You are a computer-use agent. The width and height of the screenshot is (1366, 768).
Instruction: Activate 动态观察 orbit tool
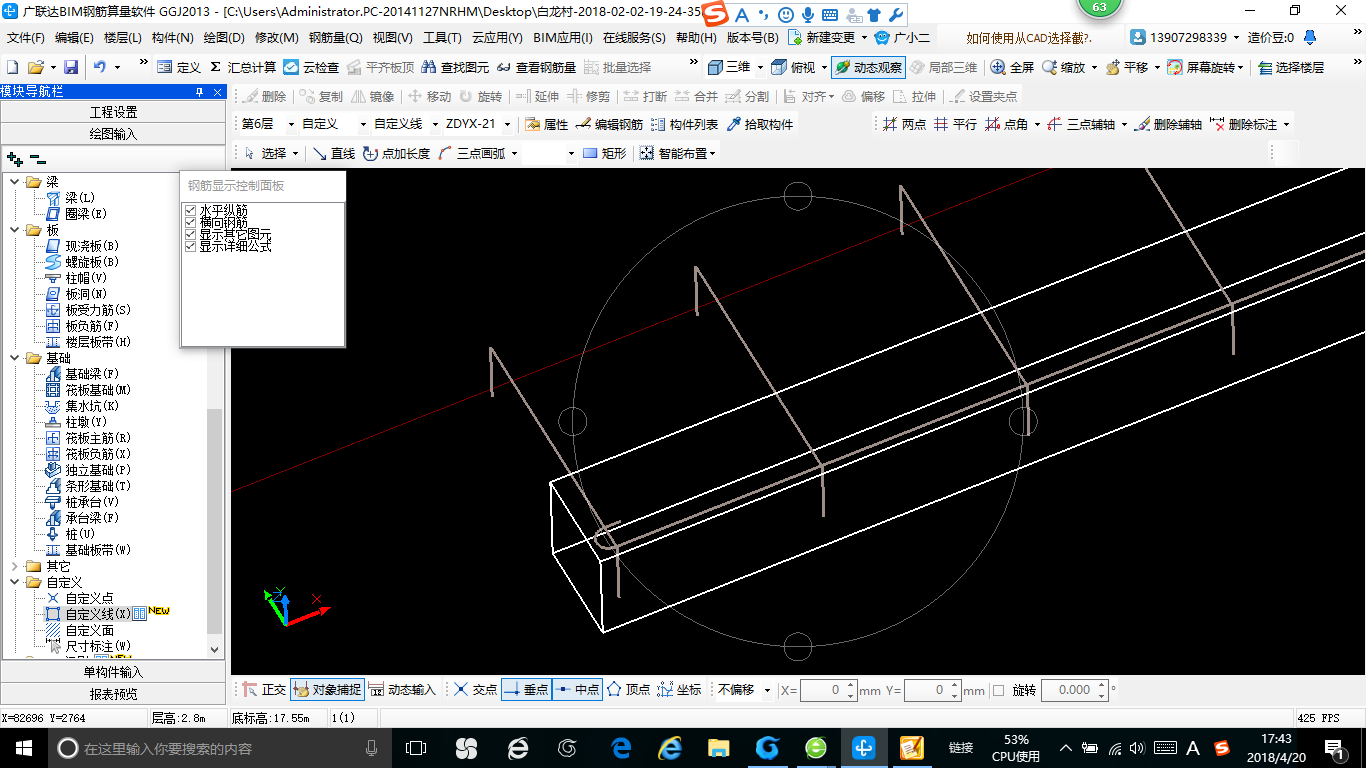[x=868, y=67]
